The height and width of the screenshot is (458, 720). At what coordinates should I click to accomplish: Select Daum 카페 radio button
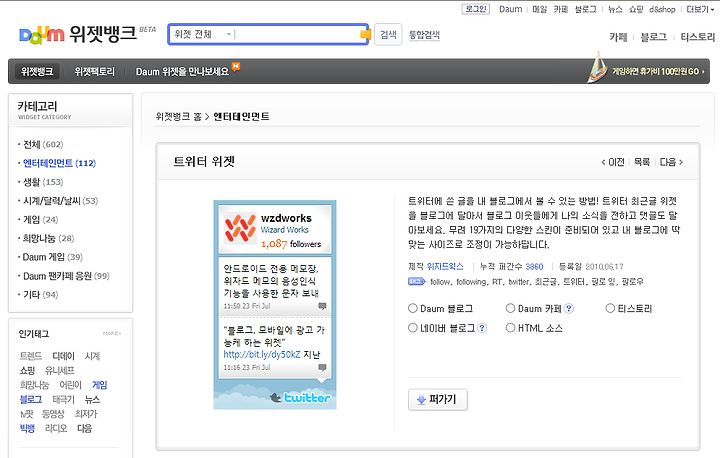(510, 308)
